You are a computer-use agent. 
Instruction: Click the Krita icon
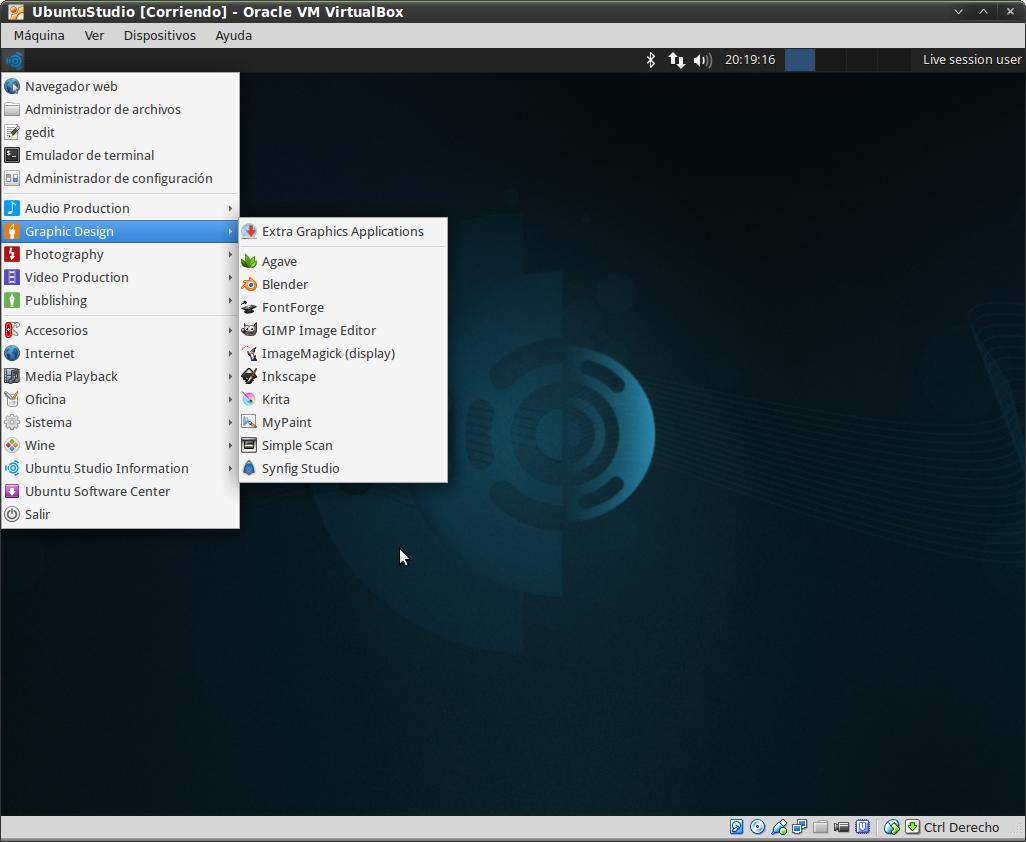[249, 399]
